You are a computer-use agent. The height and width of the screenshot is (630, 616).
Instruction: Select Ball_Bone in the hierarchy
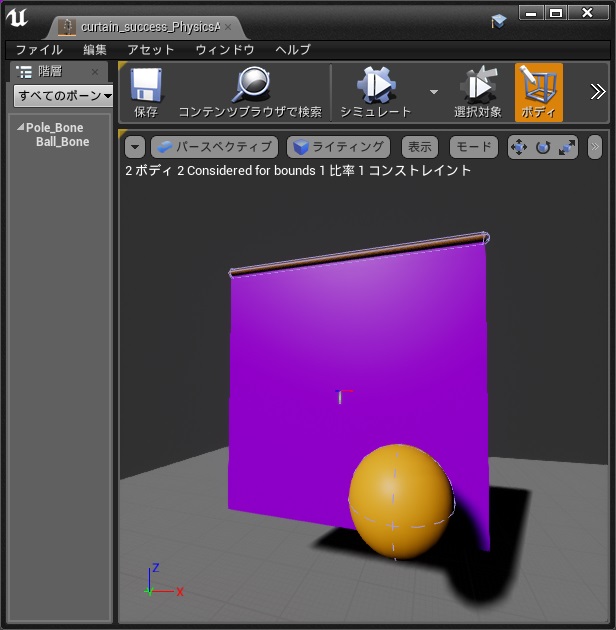click(63, 142)
